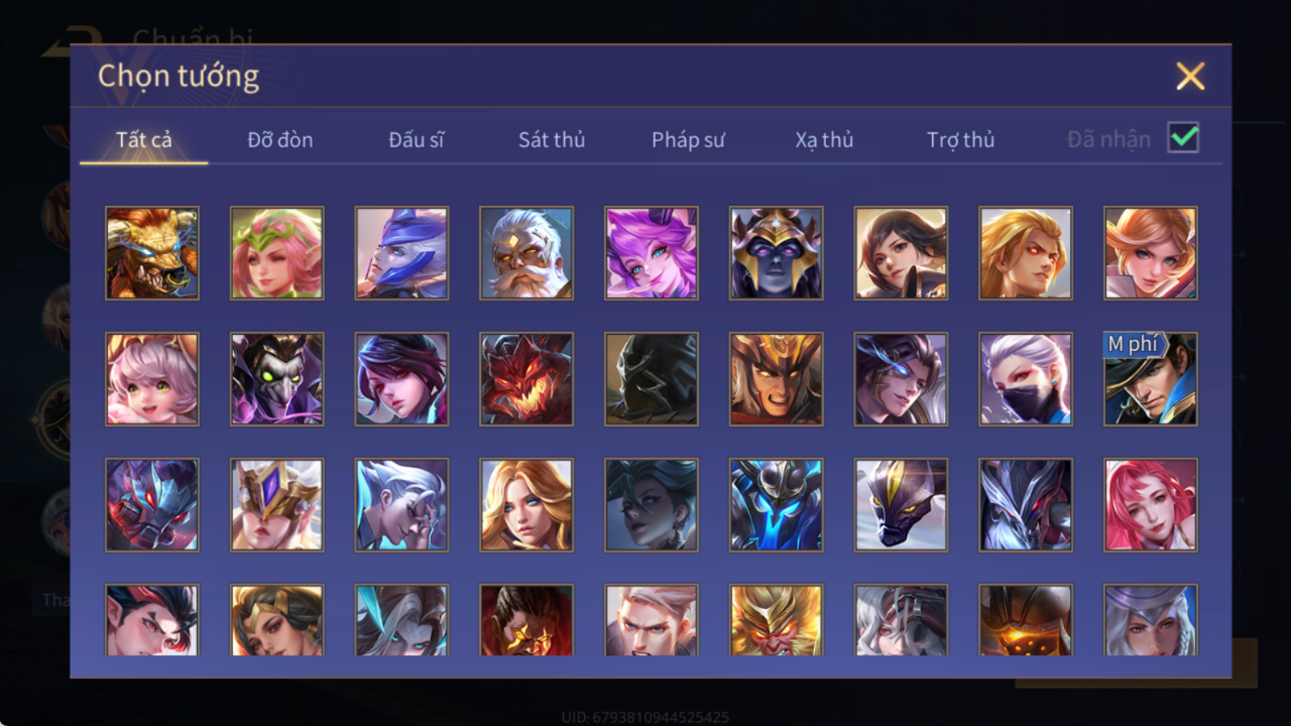The height and width of the screenshot is (726, 1291).
Task: Show the 'Sát thủ' heroes tab
Action: click(551, 140)
